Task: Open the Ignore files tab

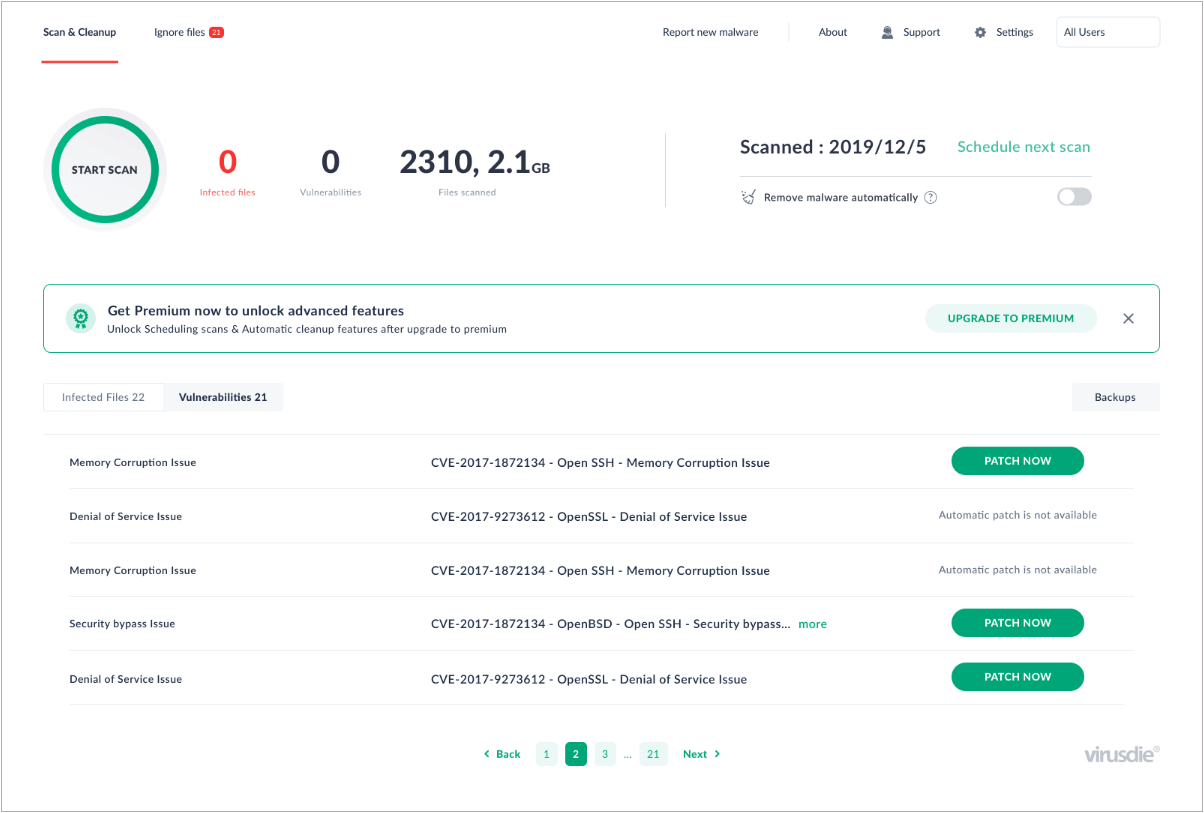Action: [189, 32]
